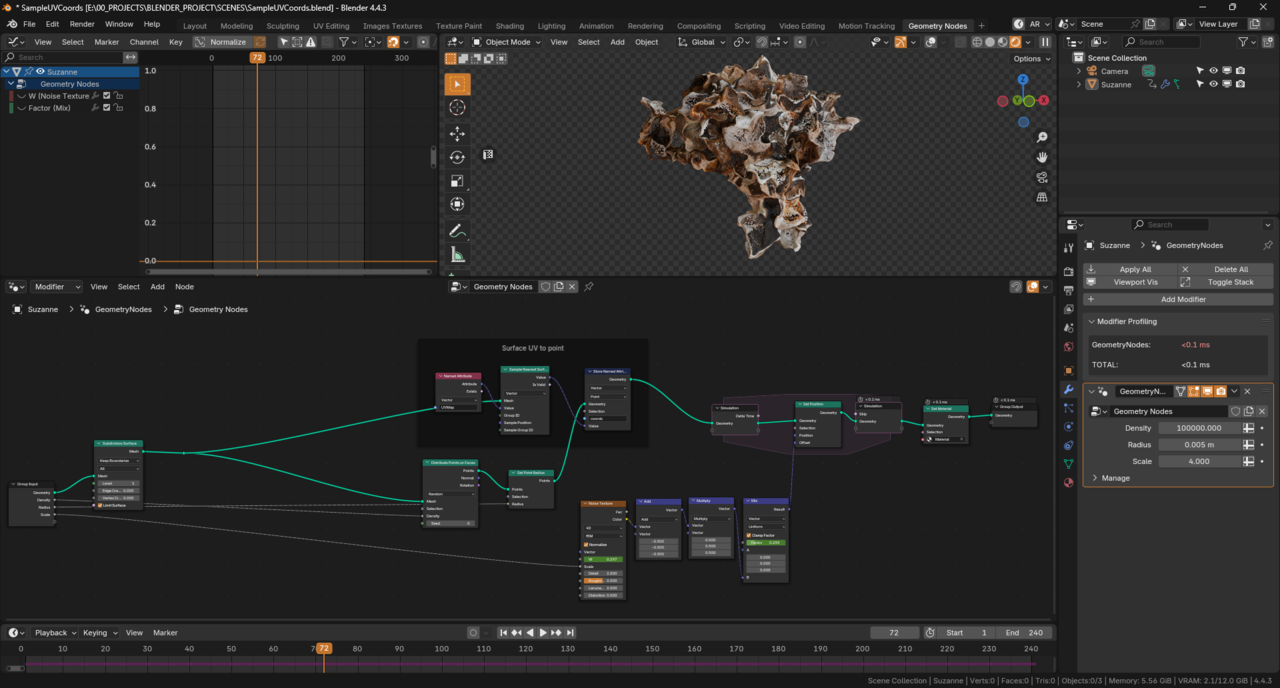Switch viewport to wireframe shading mode
Screen dimensions: 1280x688
pyautogui.click(x=977, y=42)
